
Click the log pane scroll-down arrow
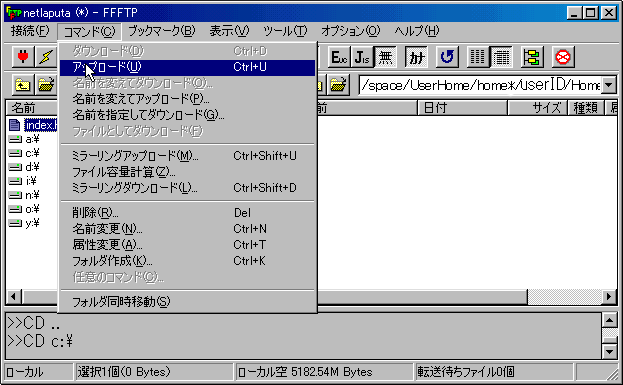click(x=609, y=351)
